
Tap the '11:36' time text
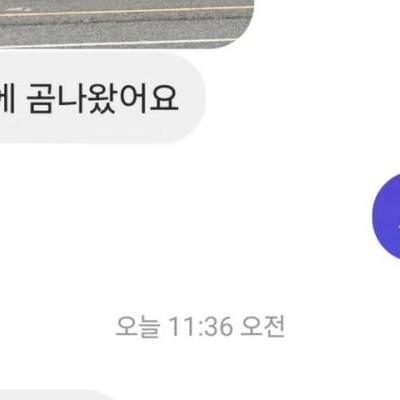tap(200, 327)
